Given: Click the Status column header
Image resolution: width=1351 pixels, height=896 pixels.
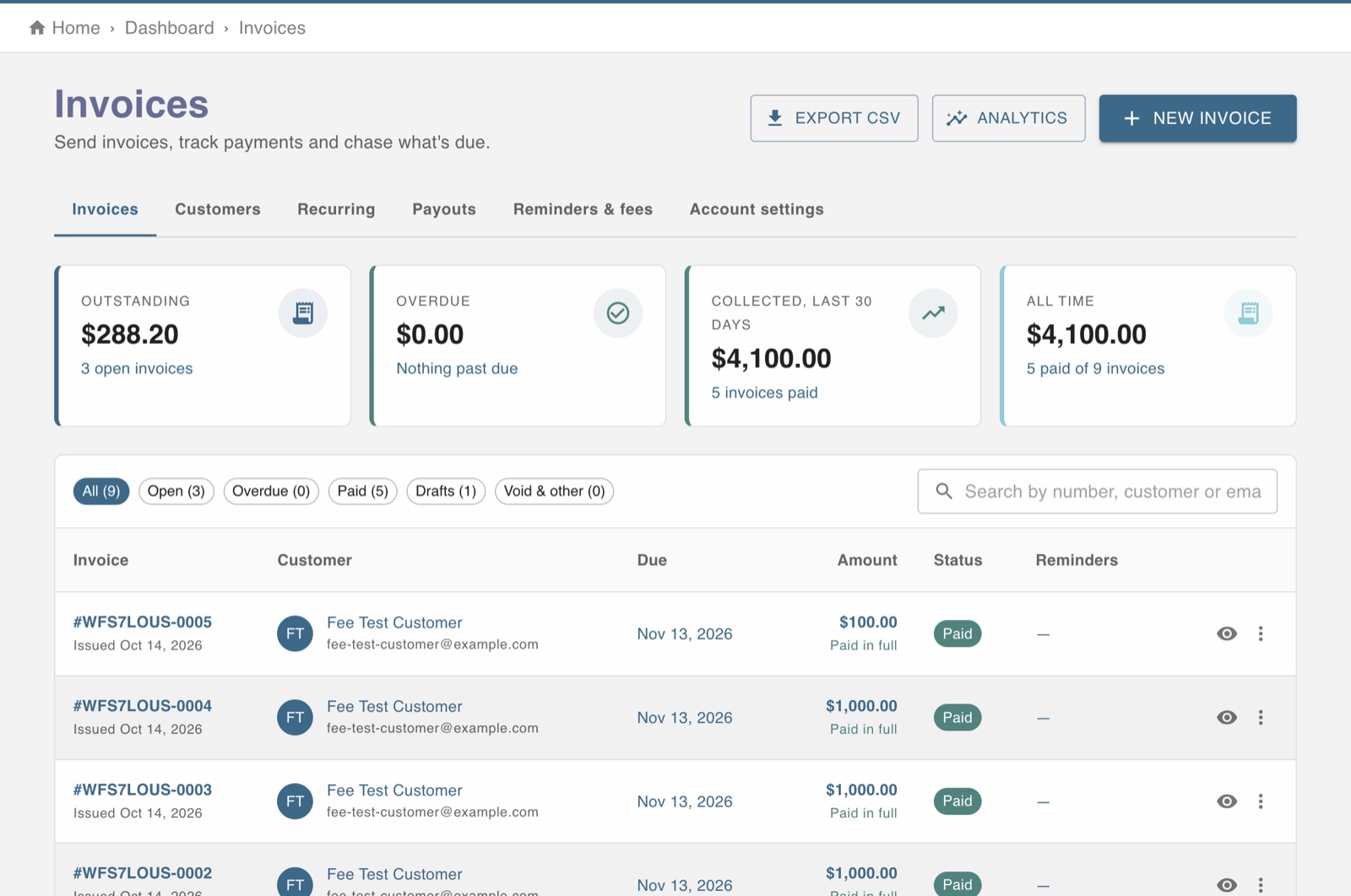Looking at the screenshot, I should click(x=958, y=560).
